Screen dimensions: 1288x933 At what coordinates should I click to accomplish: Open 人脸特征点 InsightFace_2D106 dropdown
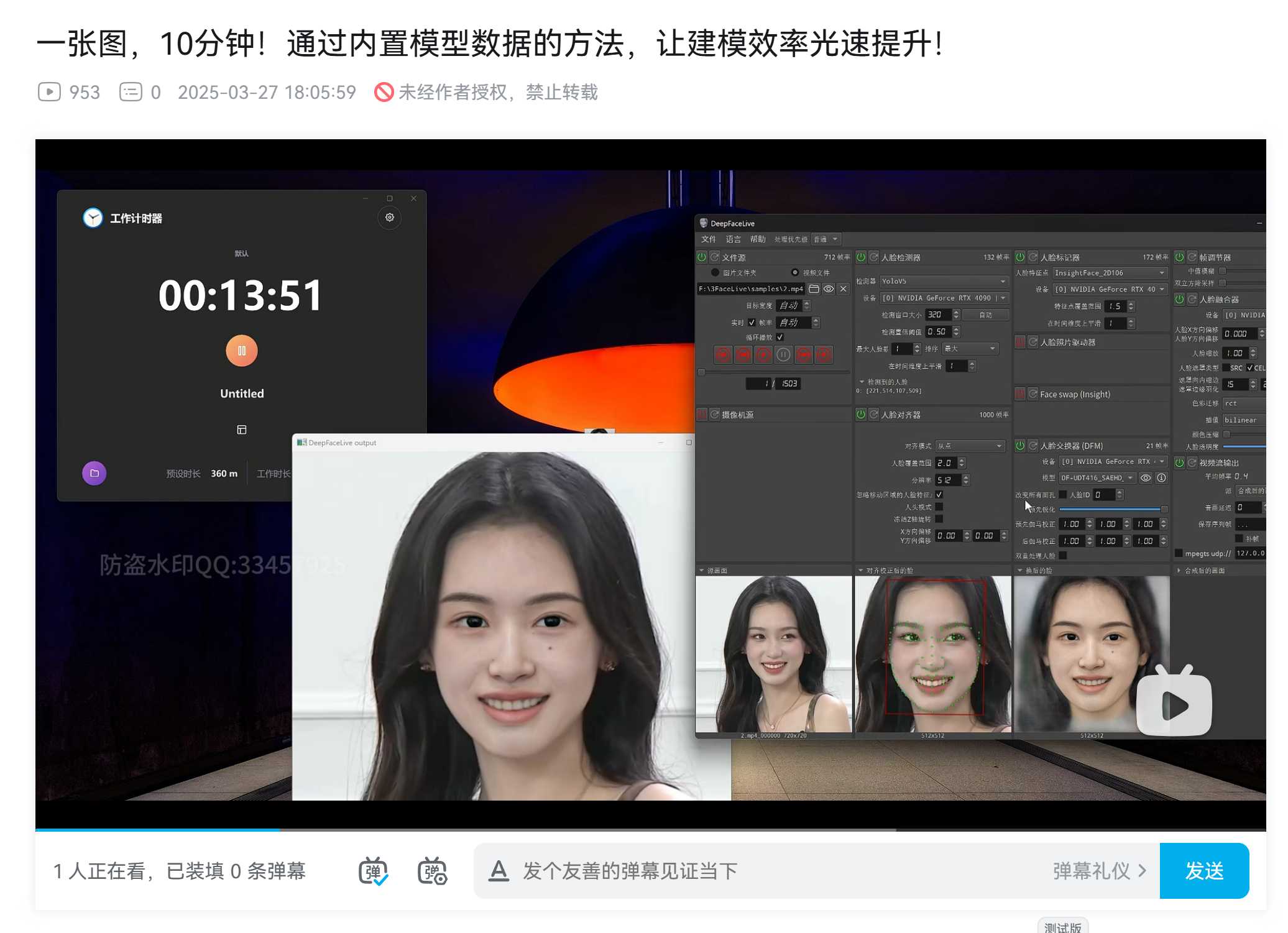pos(1110,273)
